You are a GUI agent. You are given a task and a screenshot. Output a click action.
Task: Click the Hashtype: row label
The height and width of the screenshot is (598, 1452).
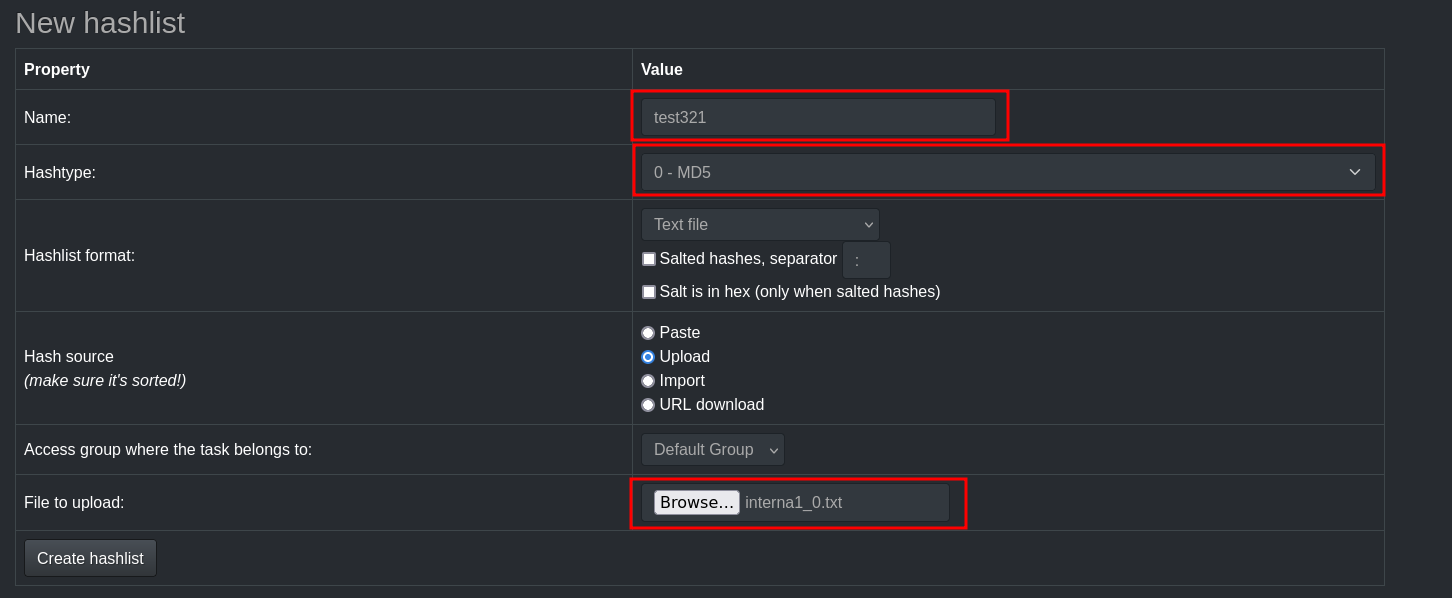60,173
